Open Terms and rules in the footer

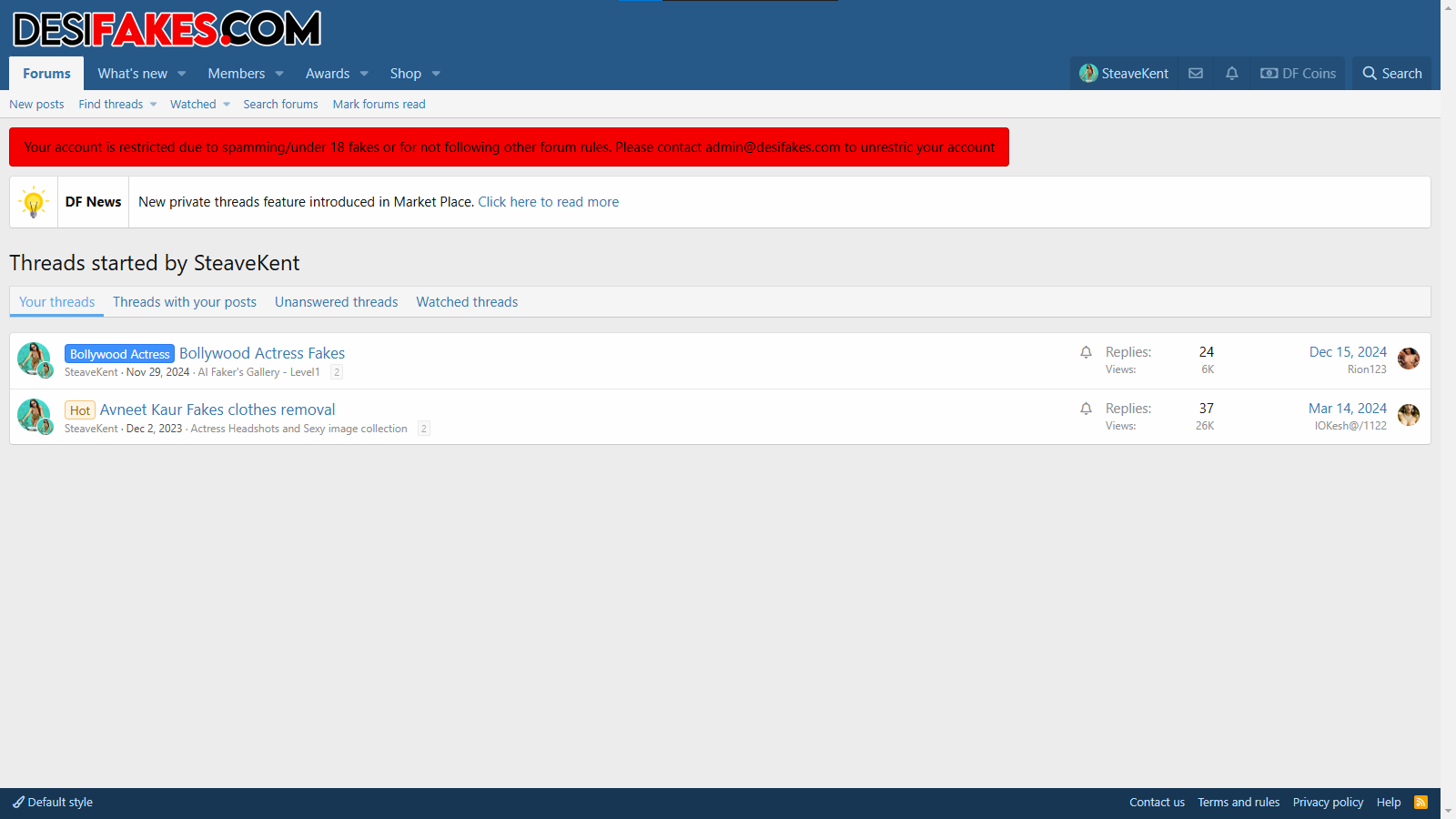pyautogui.click(x=1239, y=802)
